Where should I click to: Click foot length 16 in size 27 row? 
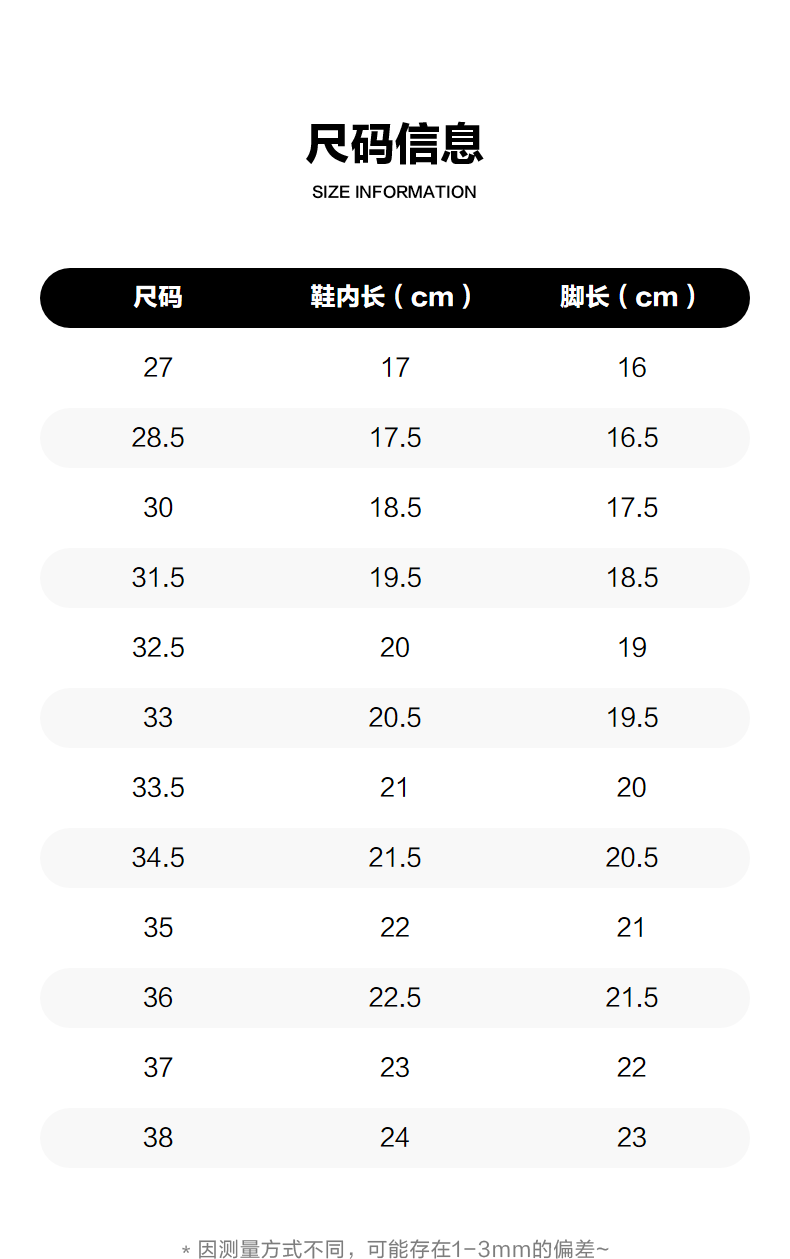click(632, 368)
